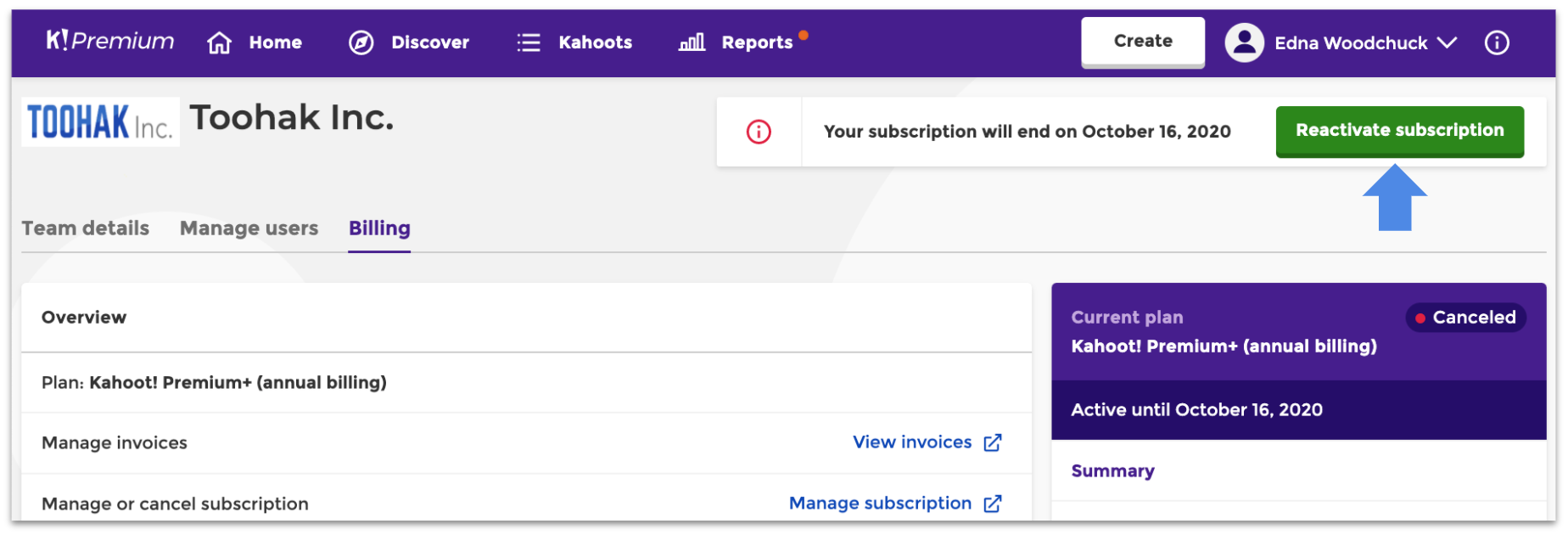The width and height of the screenshot is (1568, 535).
Task: Open the info icon in top bar
Action: [1497, 42]
